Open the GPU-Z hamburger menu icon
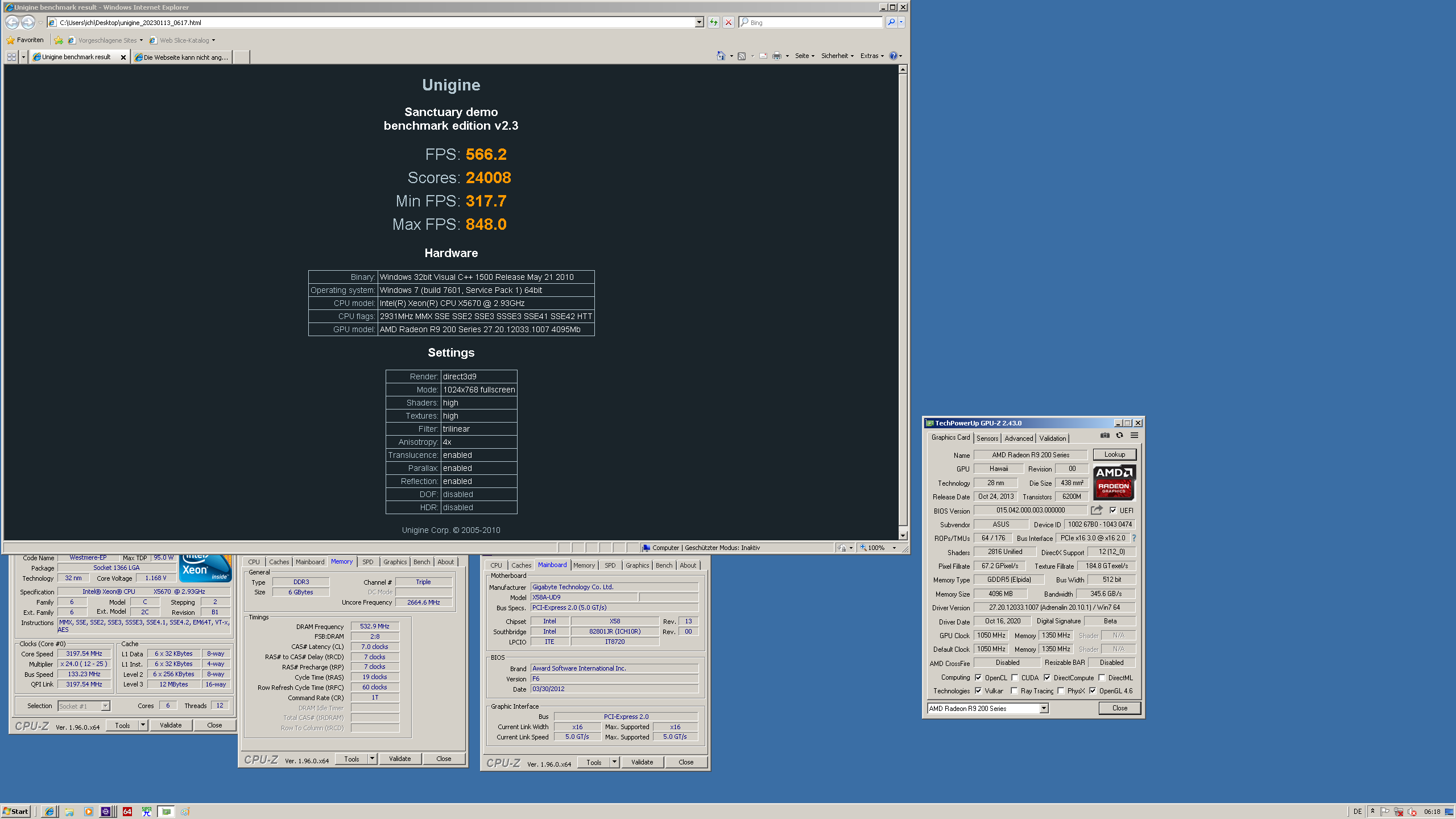The image size is (1456, 819). (x=1134, y=436)
